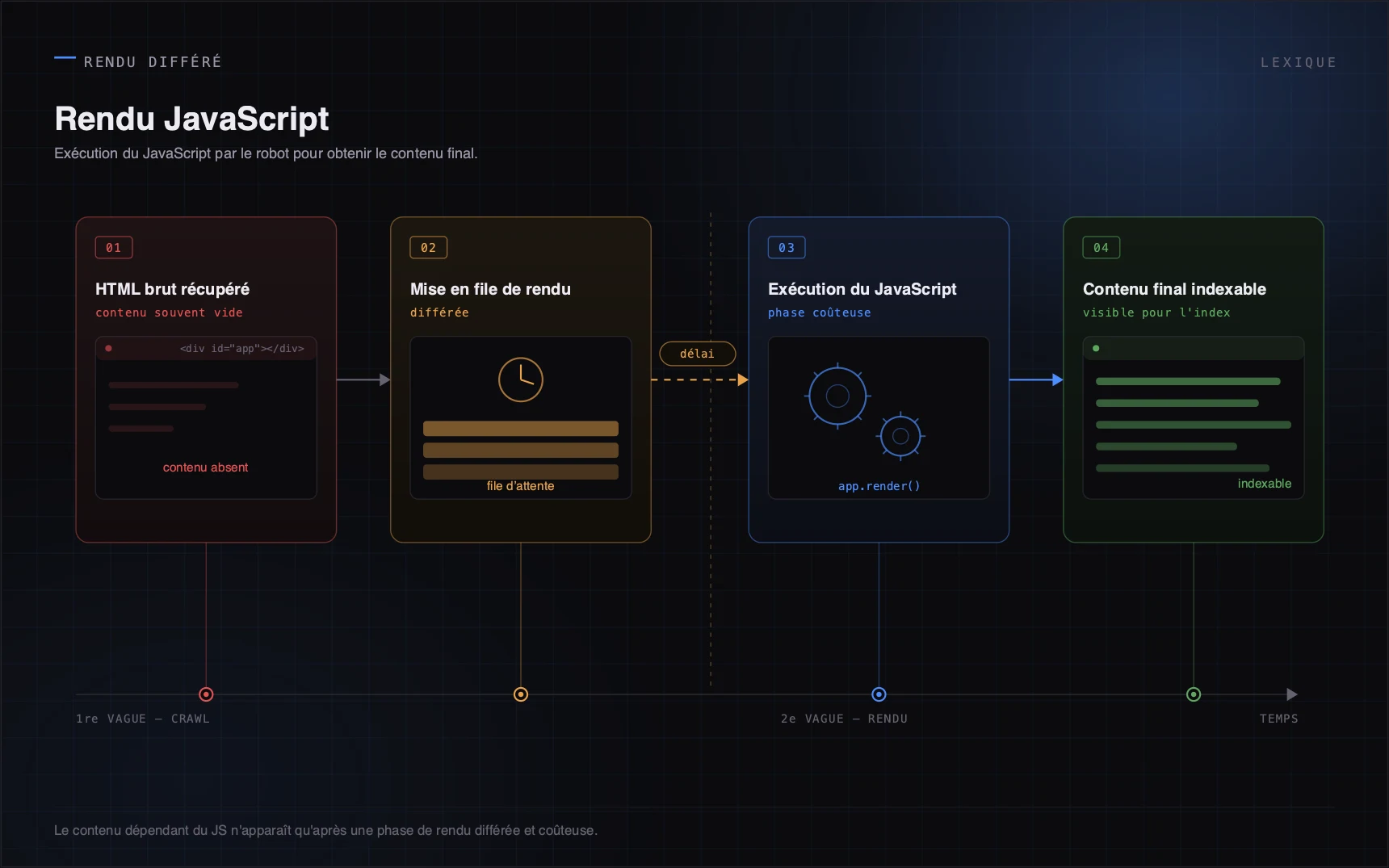
Task: Click the 01 step badge
Action: [114, 248]
